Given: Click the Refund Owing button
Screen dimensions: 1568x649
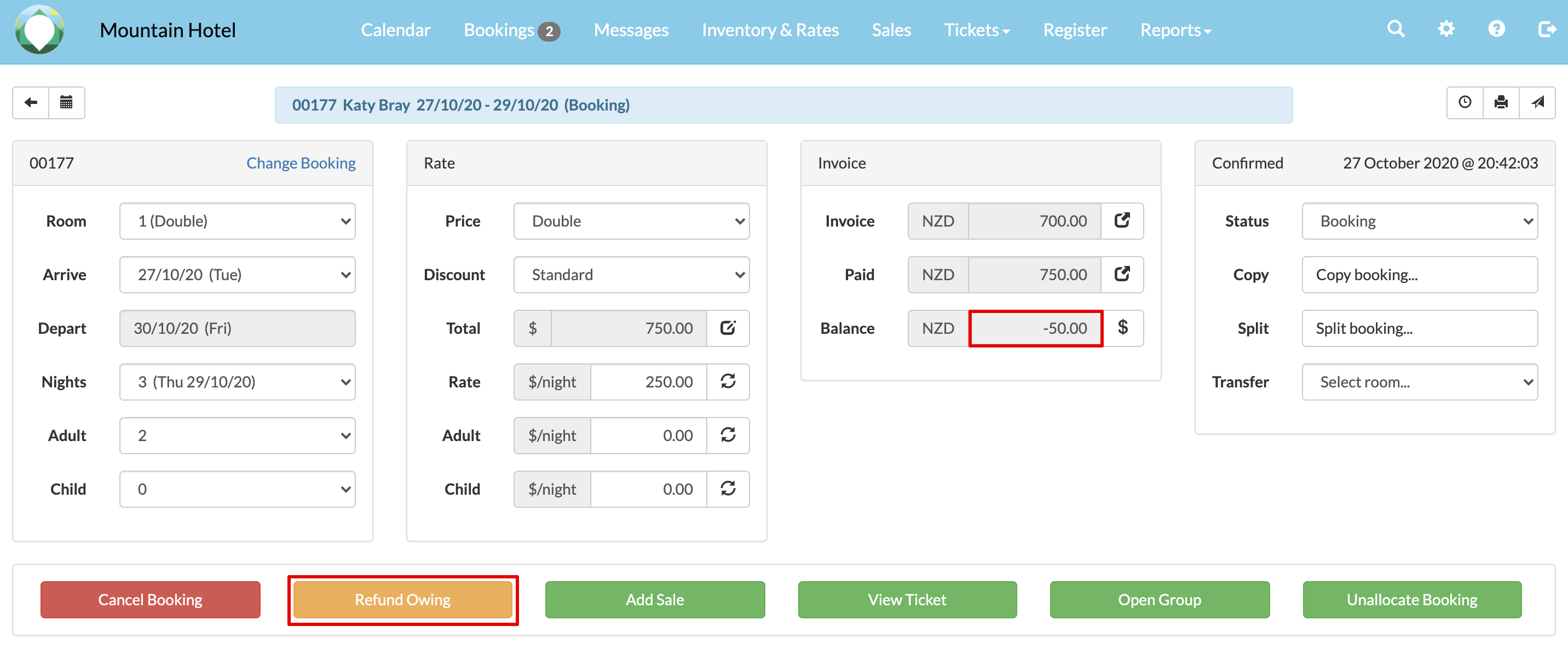Looking at the screenshot, I should coord(402,599).
